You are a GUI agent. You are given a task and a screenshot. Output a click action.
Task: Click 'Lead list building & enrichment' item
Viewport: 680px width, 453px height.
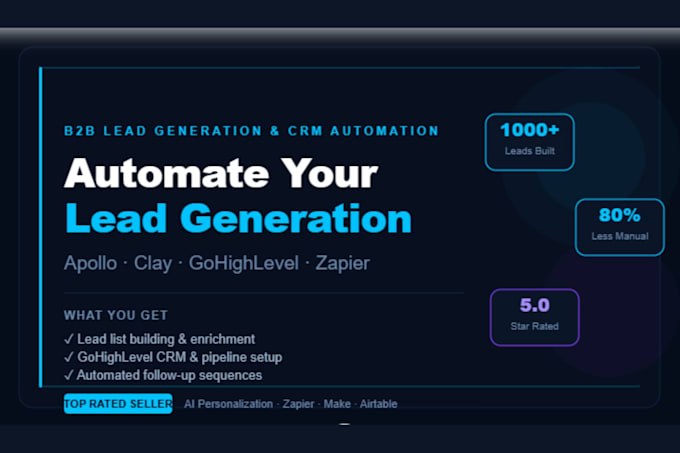coord(160,339)
